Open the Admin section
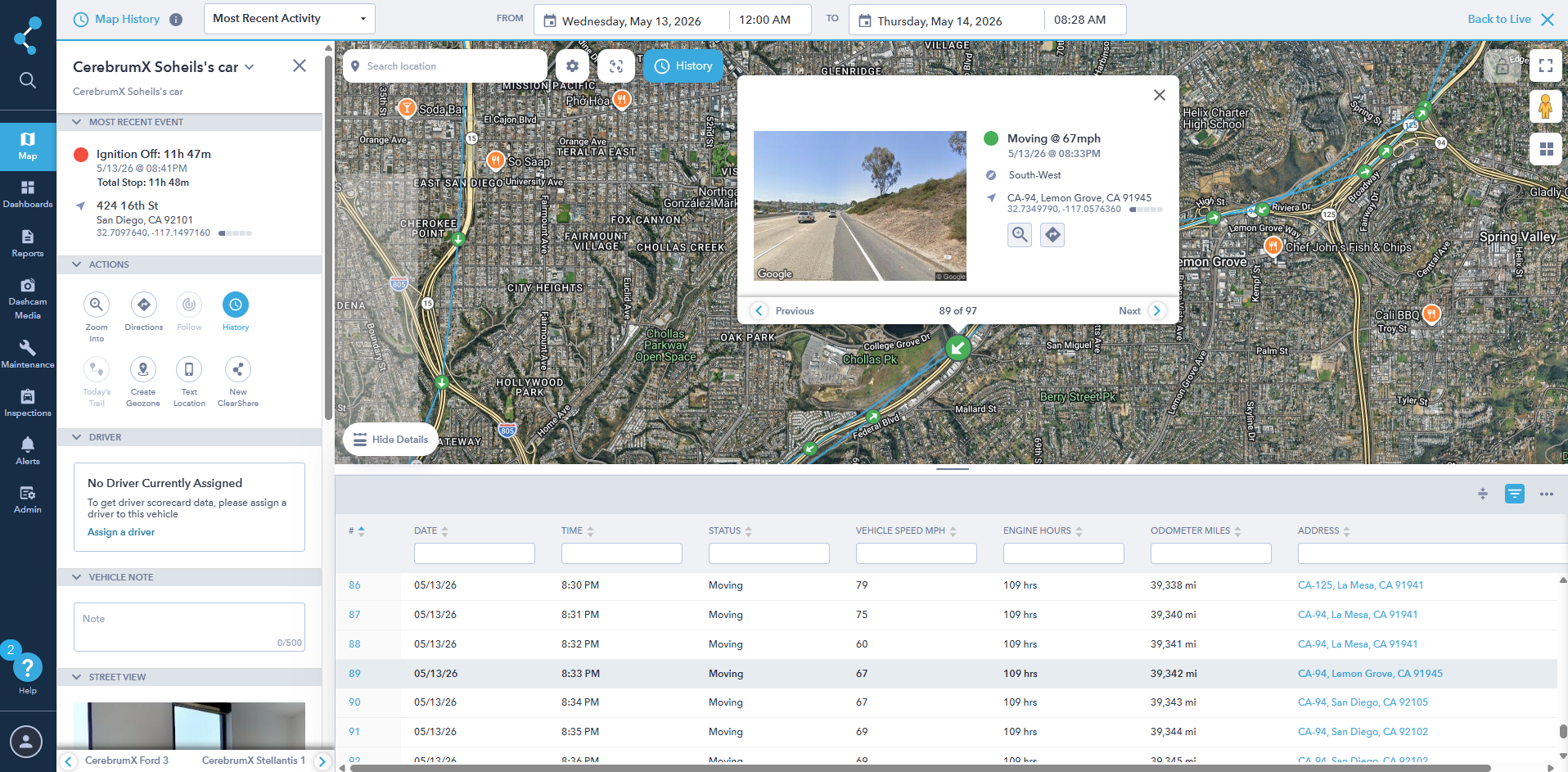Viewport: 1568px width, 772px height. [x=28, y=499]
